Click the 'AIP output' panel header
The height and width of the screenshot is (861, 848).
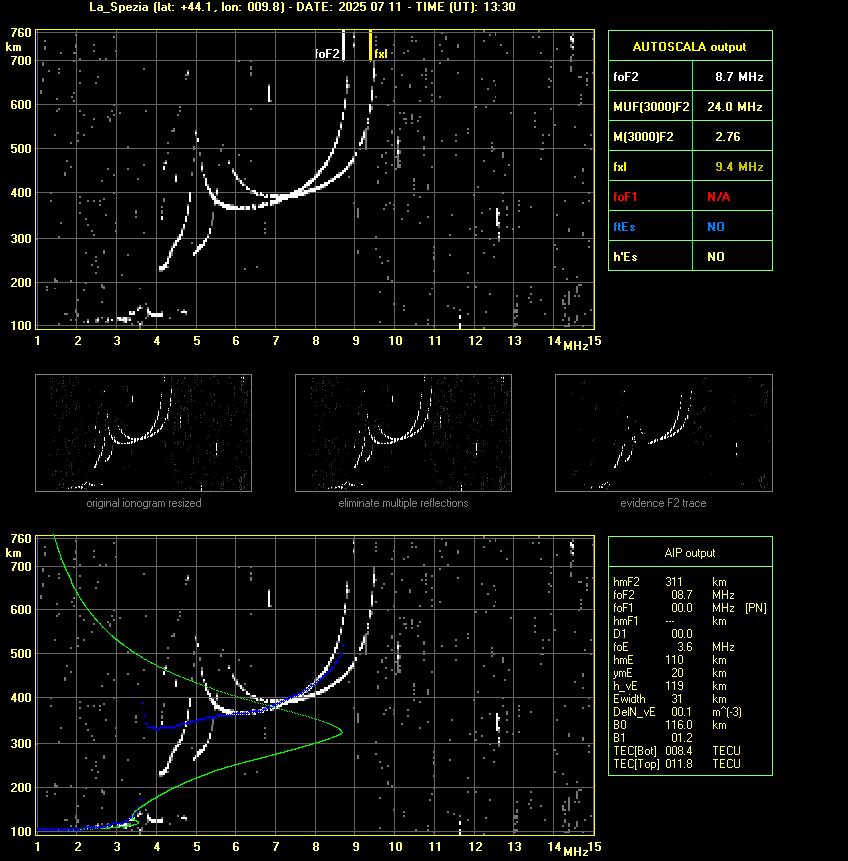coord(690,553)
